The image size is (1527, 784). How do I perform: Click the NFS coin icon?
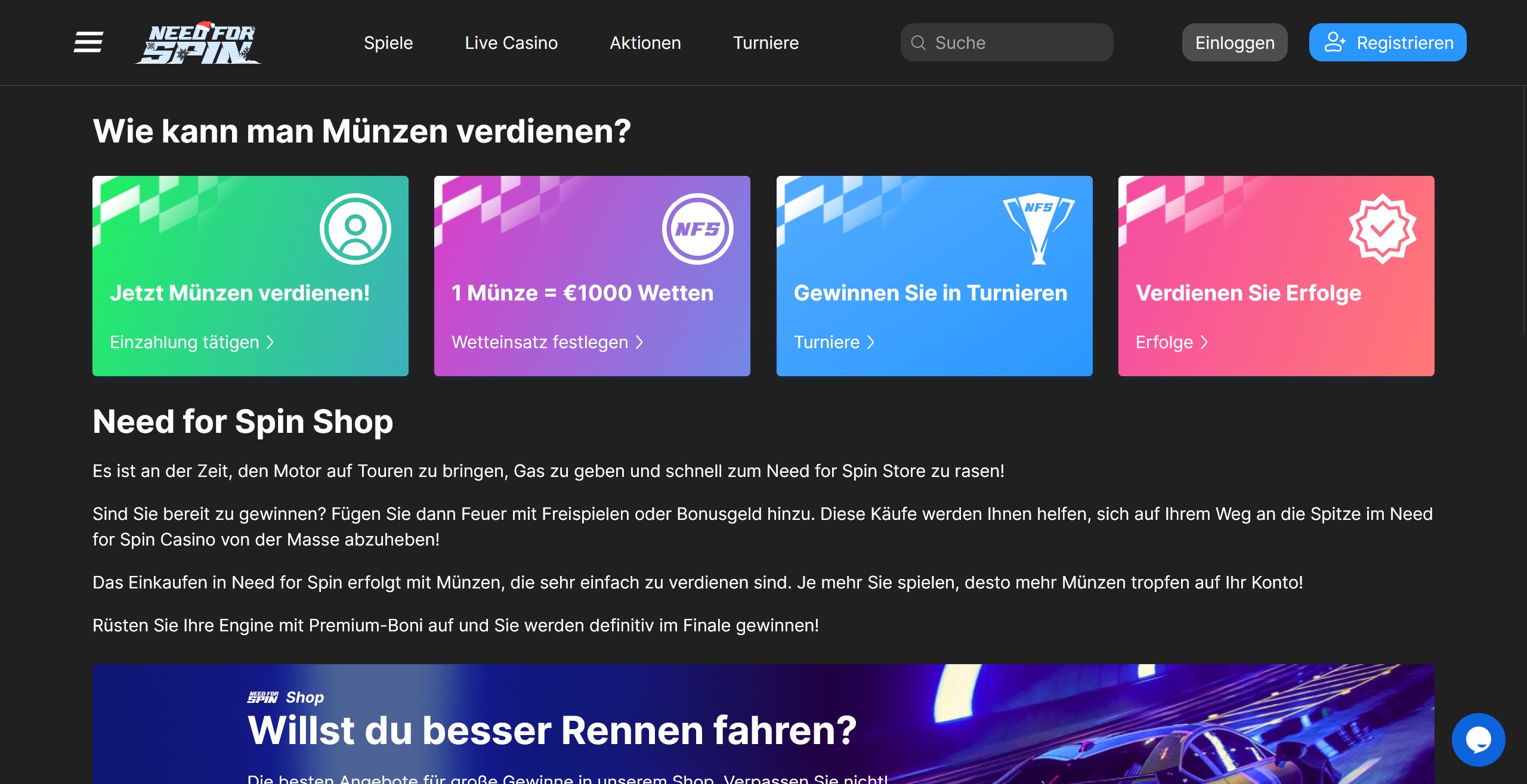pos(698,229)
